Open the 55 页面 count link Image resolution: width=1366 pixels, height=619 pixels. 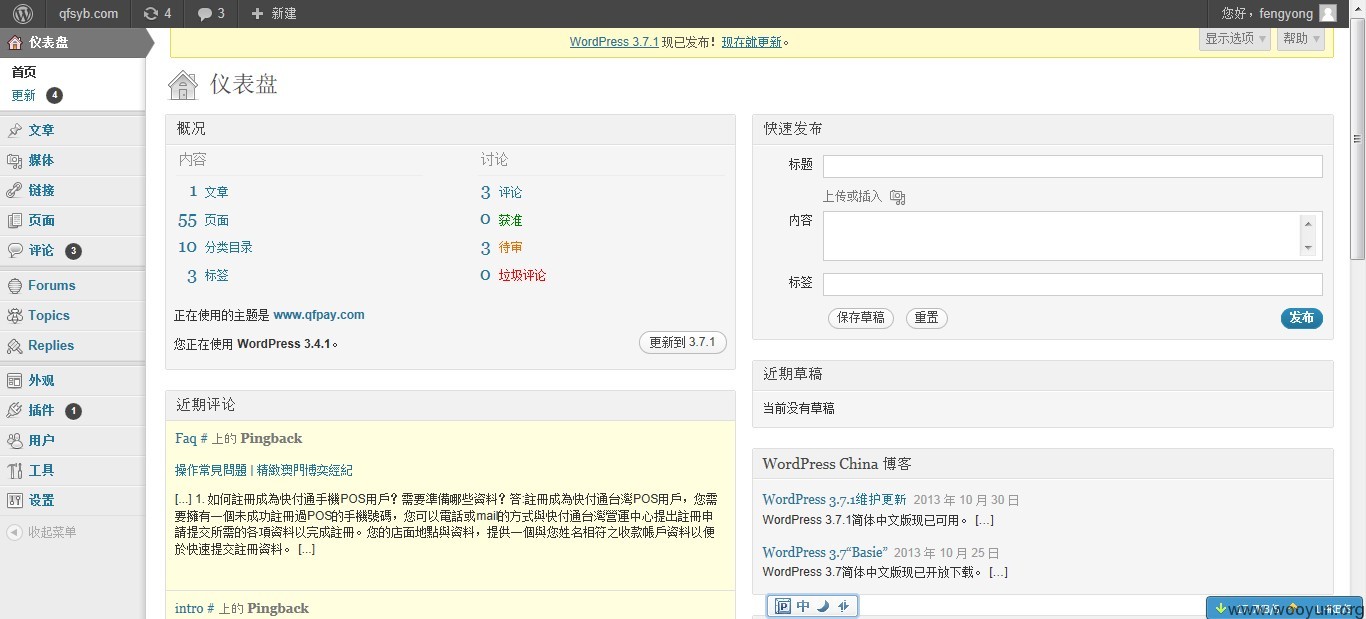(x=203, y=220)
